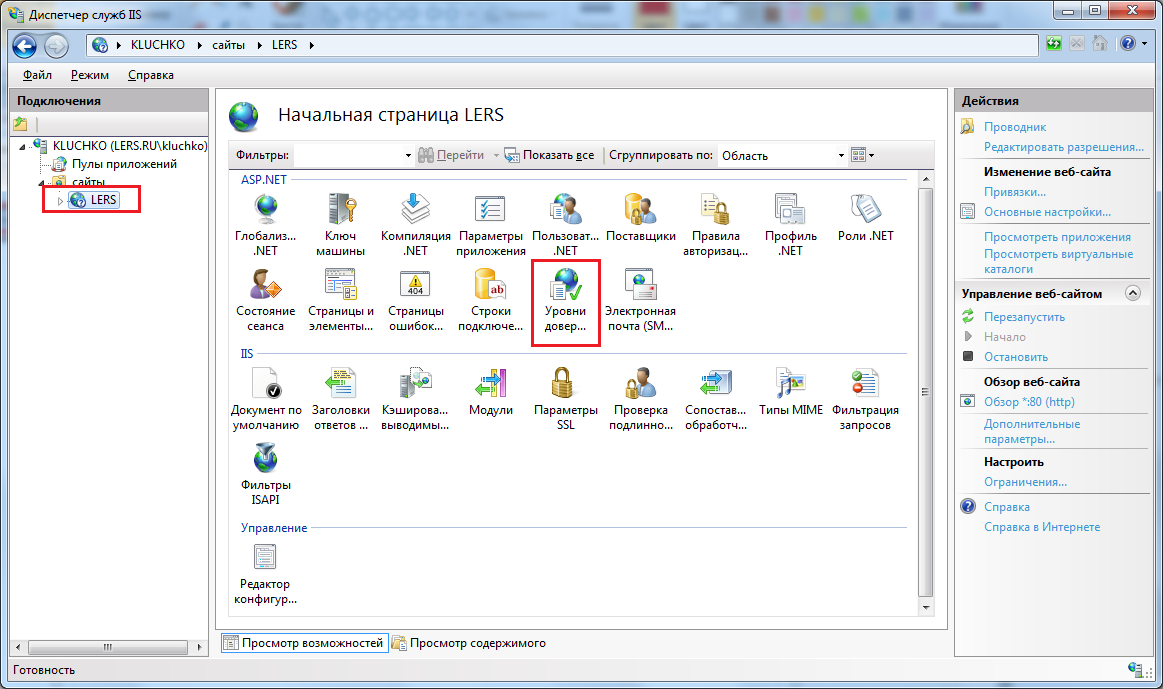Open Дополнительные параметры link

1032,432
